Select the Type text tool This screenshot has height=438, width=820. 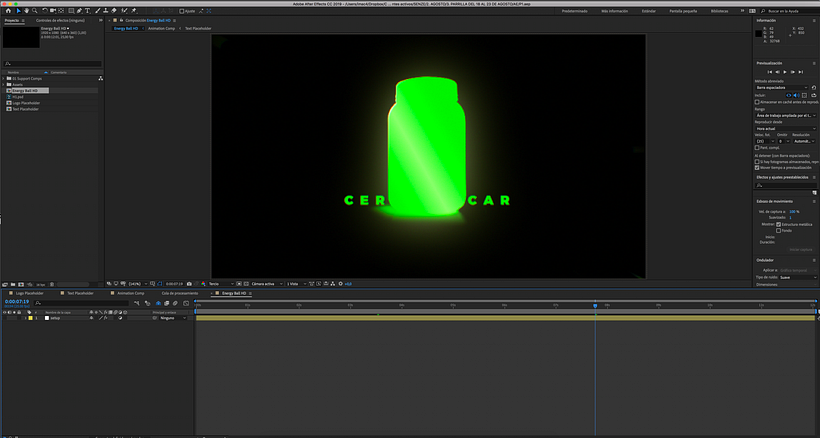pyautogui.click(x=87, y=10)
